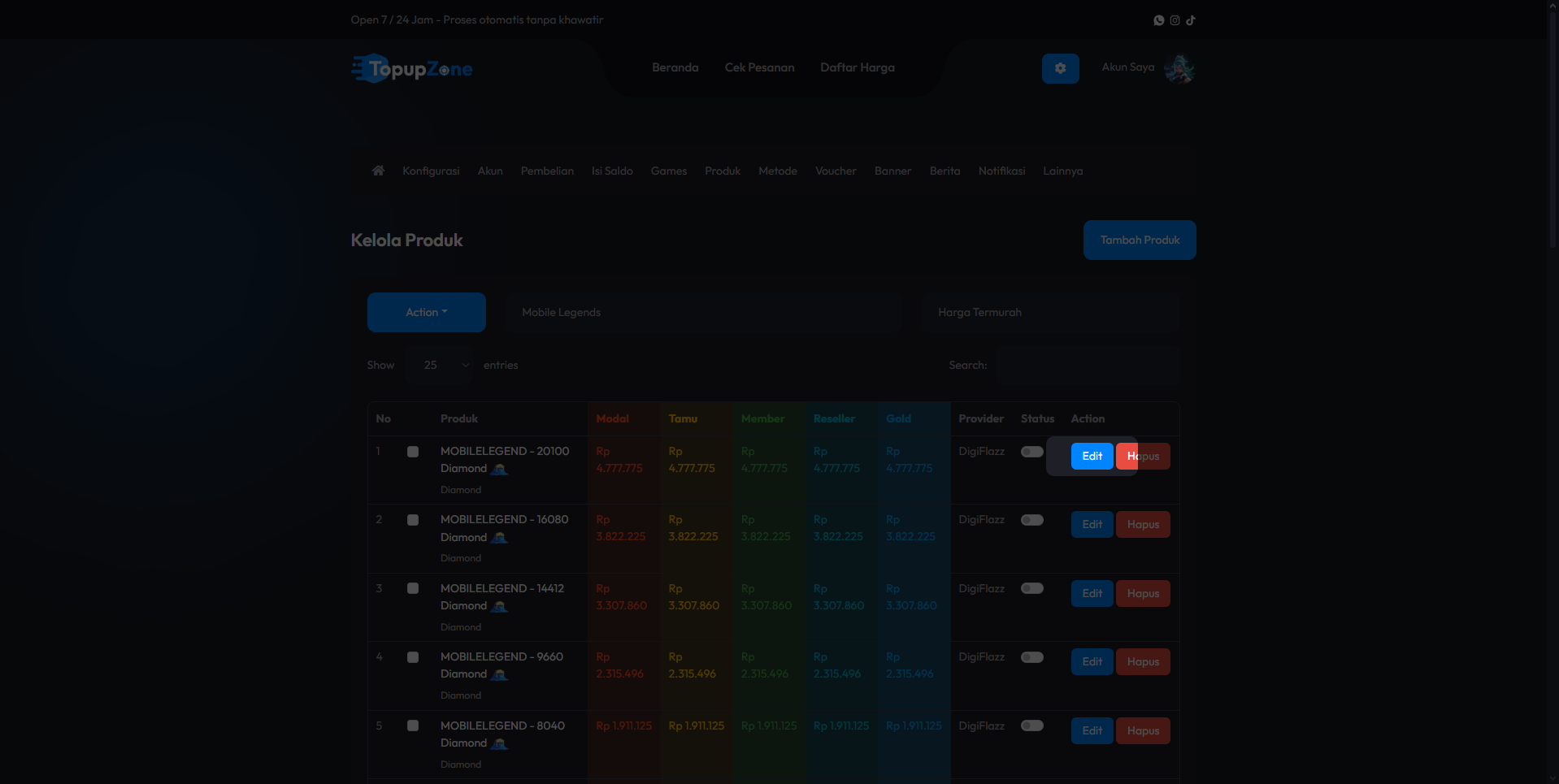
Task: Open the Konfigurasi admin menu
Action: [431, 171]
